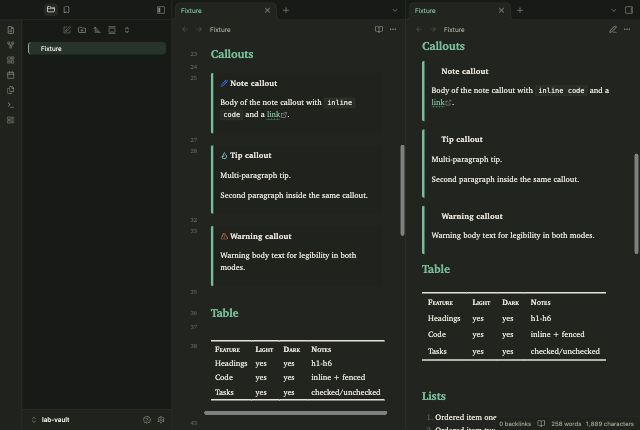Toggle auto-reveal of the current file

point(112,30)
